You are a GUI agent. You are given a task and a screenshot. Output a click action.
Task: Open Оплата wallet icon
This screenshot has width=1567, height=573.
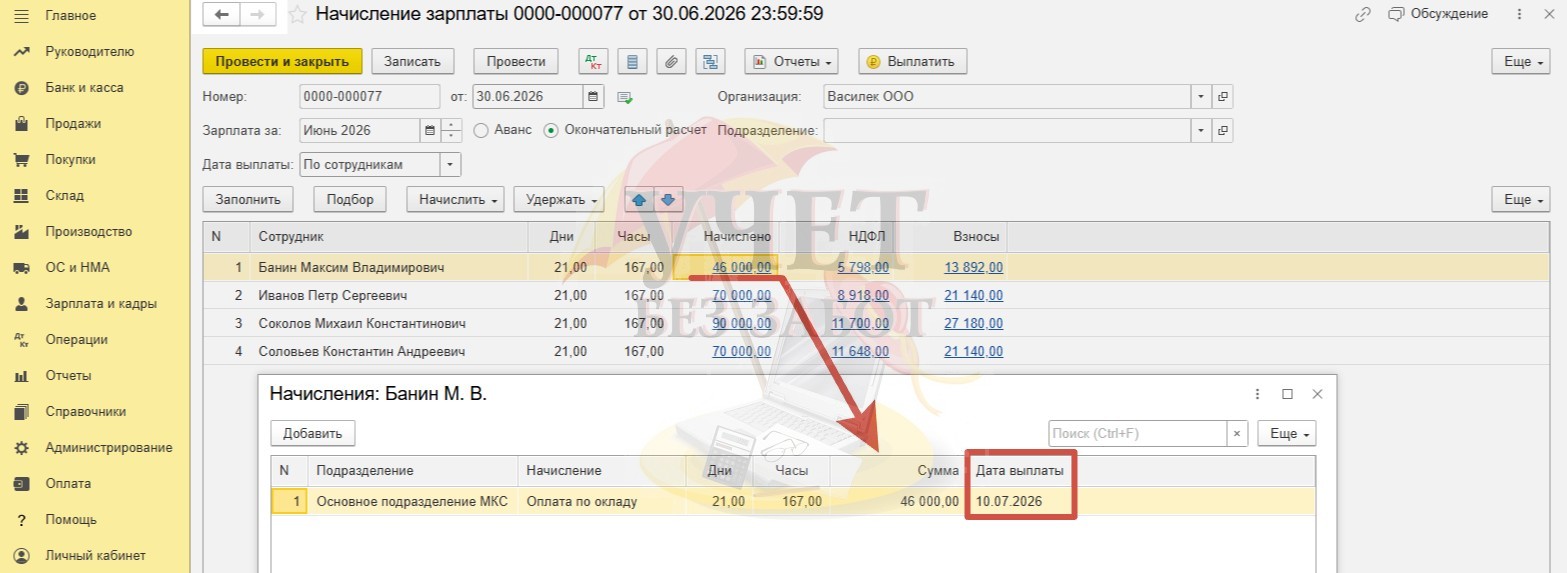(20, 484)
